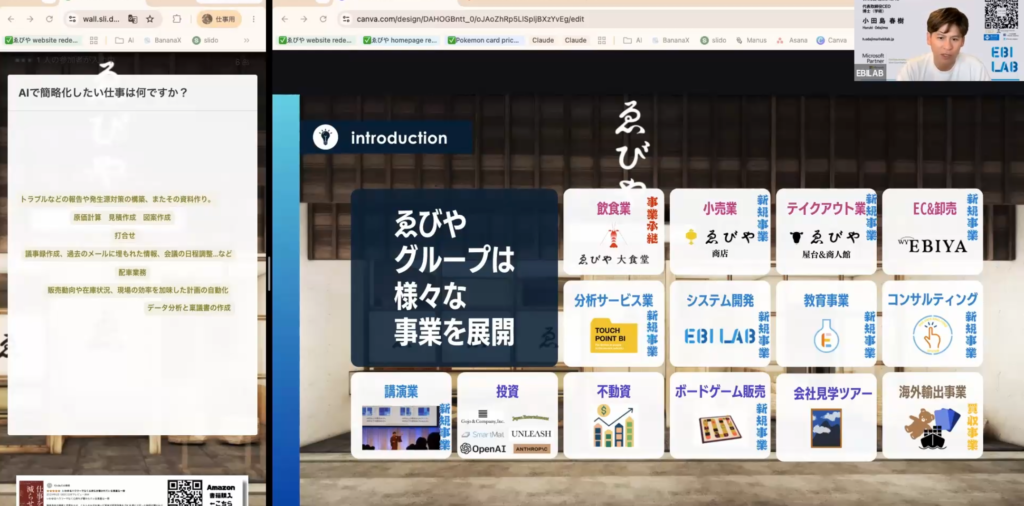This screenshot has width=1024, height=506.
Task: Open the 仕事用 profile button
Action: (219, 19)
